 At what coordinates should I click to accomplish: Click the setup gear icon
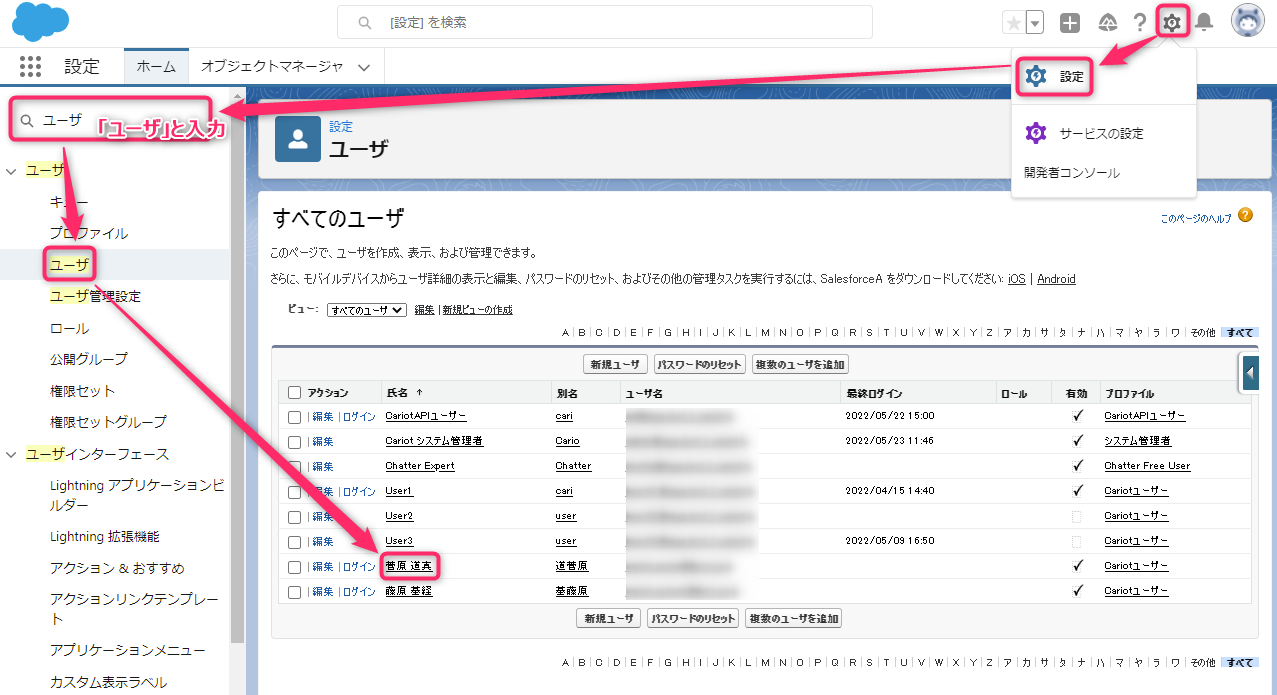pyautogui.click(x=1172, y=22)
